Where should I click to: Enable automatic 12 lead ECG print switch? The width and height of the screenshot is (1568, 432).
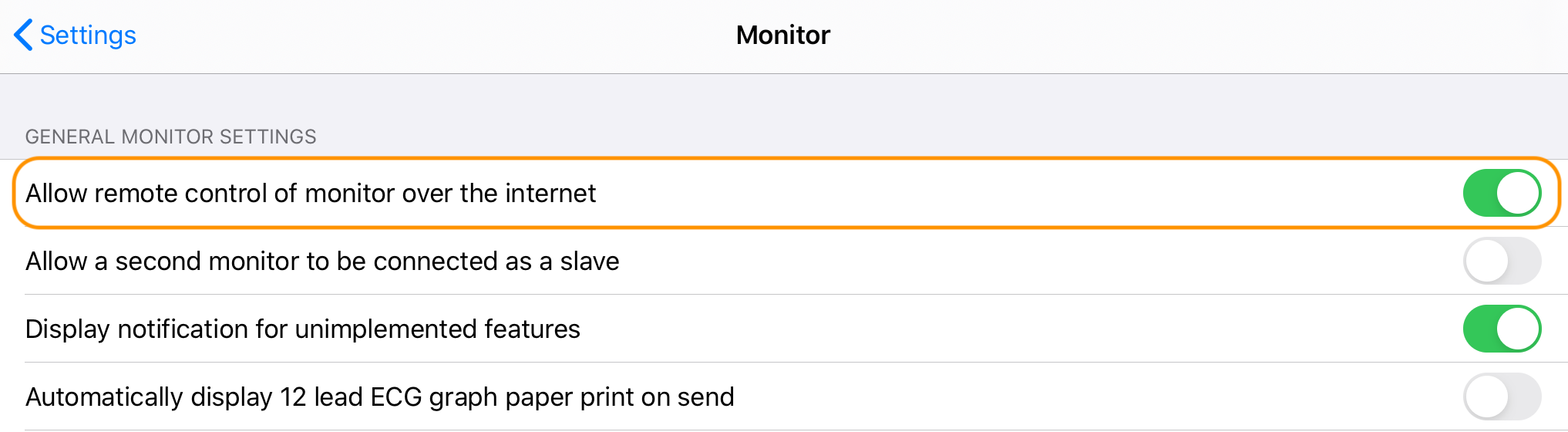click(x=1502, y=397)
